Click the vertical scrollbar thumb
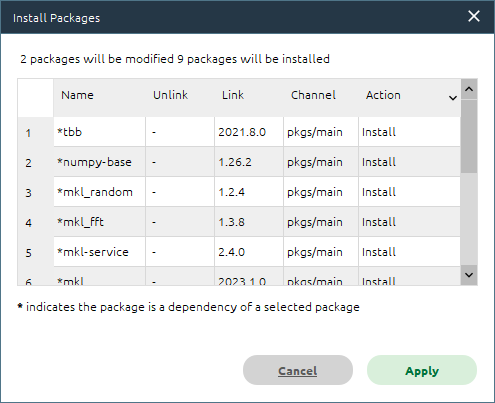 tap(469, 136)
